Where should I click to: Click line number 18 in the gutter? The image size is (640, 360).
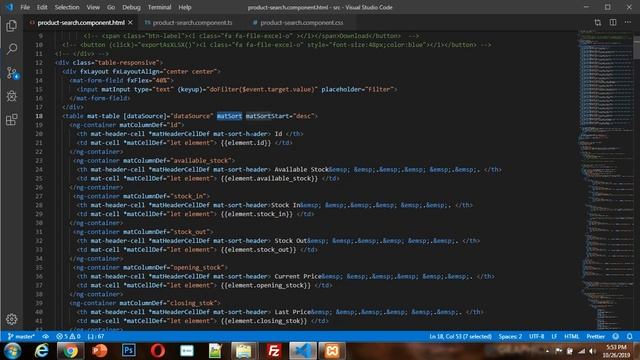39,116
